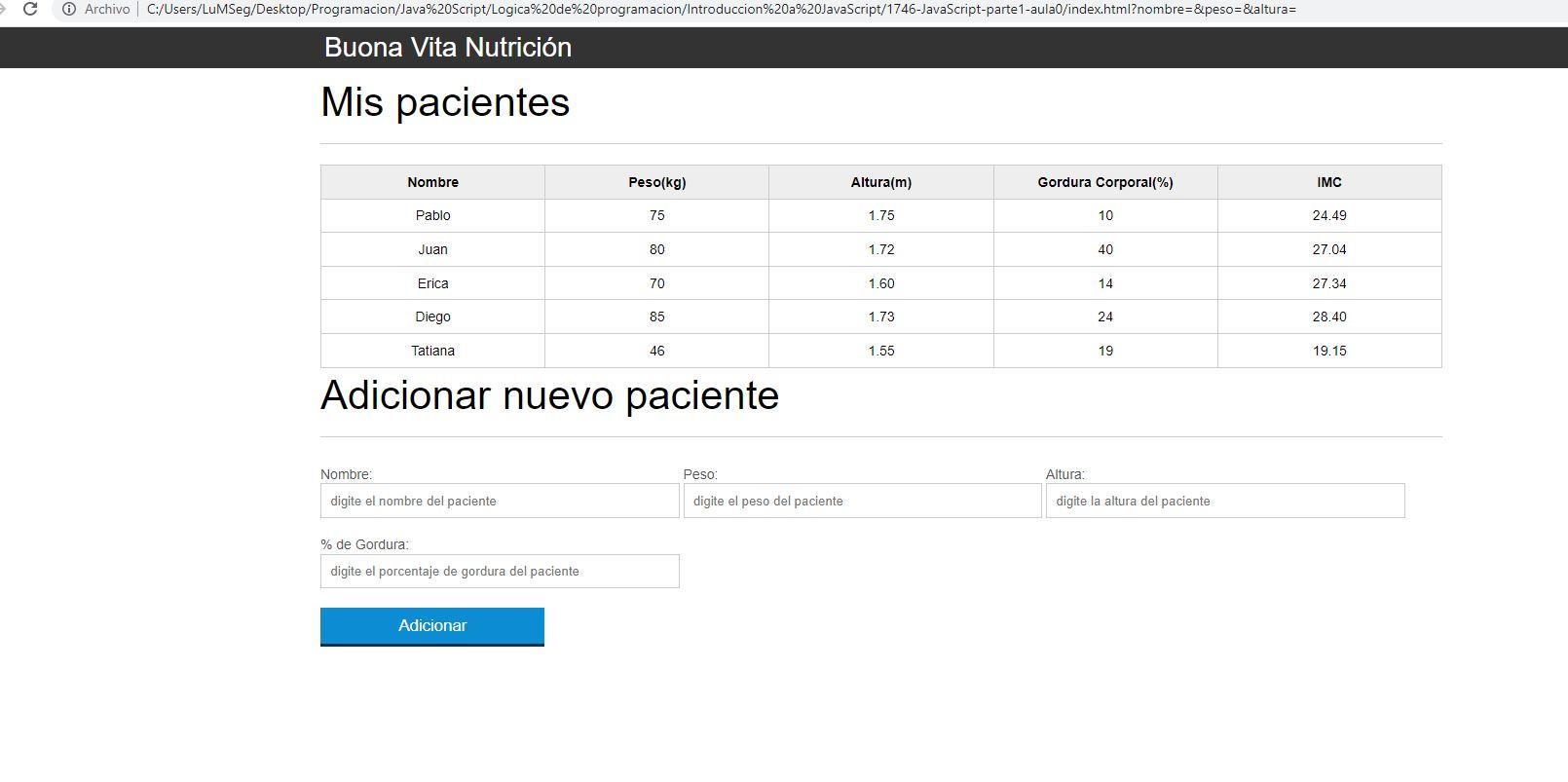Click the Nombre: form label
The width and height of the screenshot is (1568, 782).
click(346, 474)
